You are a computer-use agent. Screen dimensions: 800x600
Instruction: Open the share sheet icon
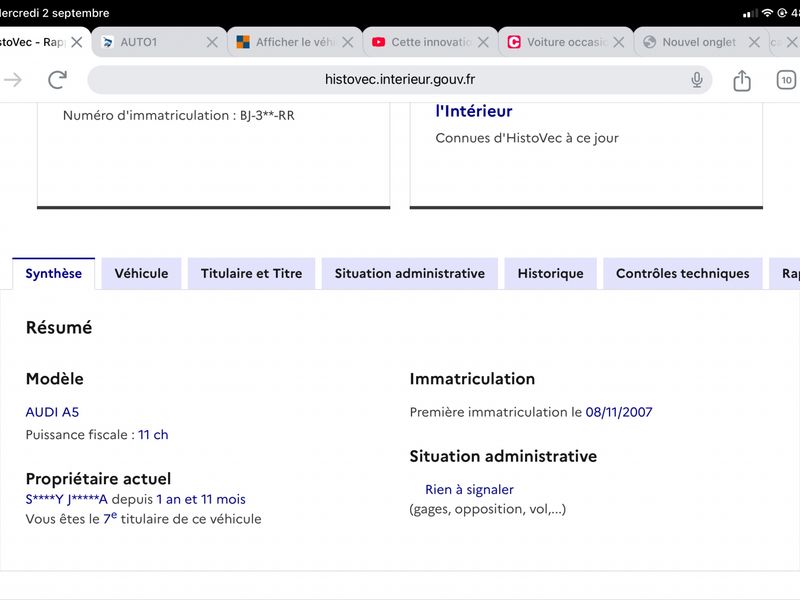pos(741,80)
